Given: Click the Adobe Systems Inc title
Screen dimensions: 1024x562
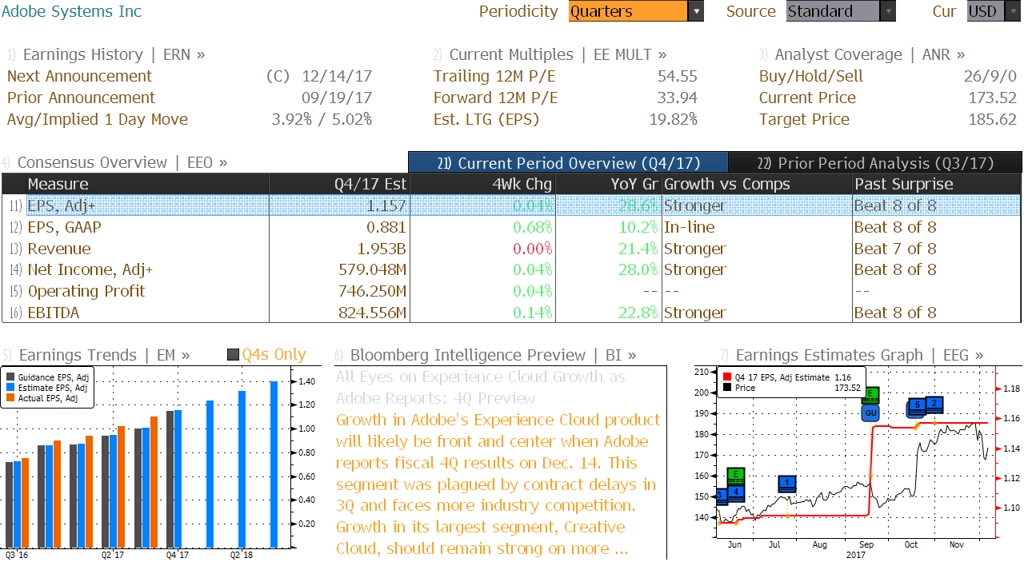Looking at the screenshot, I should pyautogui.click(x=71, y=11).
